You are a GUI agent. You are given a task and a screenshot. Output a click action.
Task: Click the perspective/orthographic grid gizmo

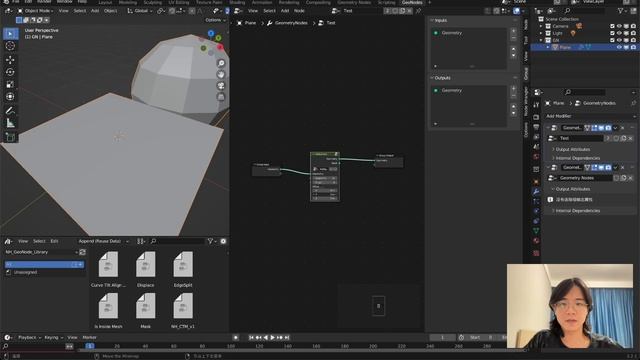(x=221, y=97)
